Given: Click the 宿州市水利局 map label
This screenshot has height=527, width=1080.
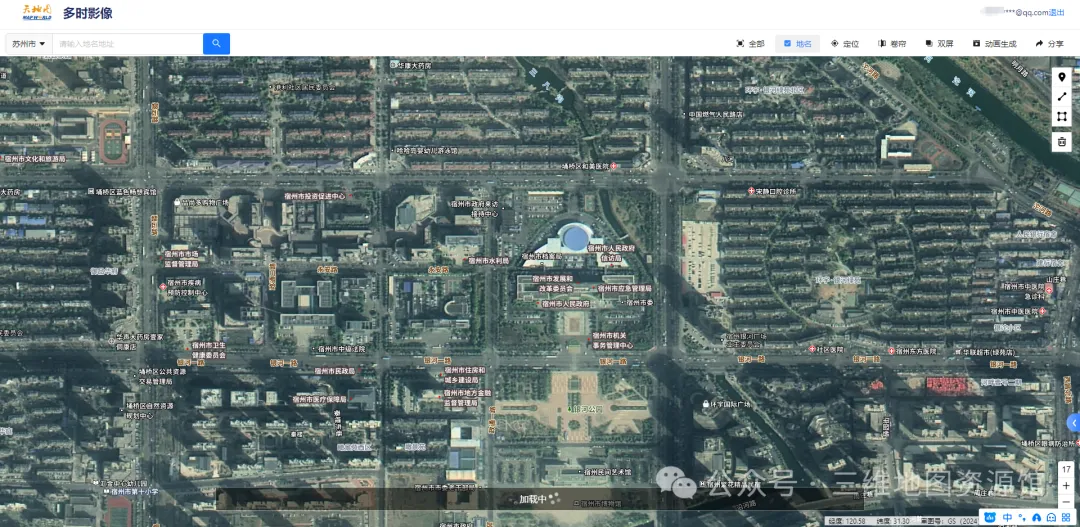Looking at the screenshot, I should click(x=488, y=261).
